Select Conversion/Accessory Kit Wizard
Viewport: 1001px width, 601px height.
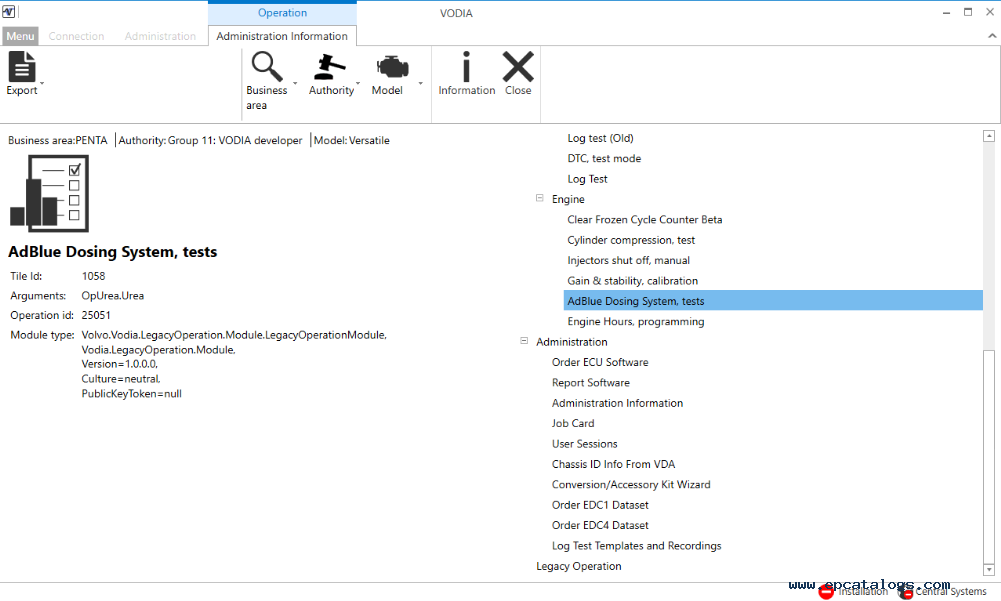(x=631, y=485)
